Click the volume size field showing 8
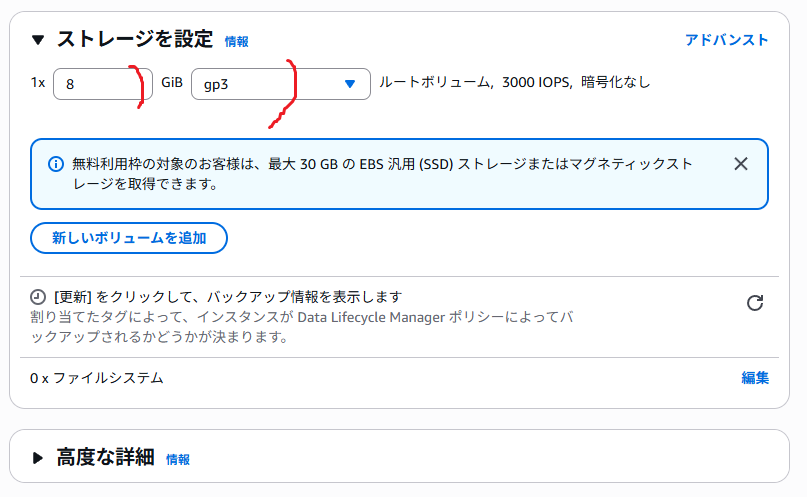Image resolution: width=807 pixels, height=497 pixels. tap(102, 84)
